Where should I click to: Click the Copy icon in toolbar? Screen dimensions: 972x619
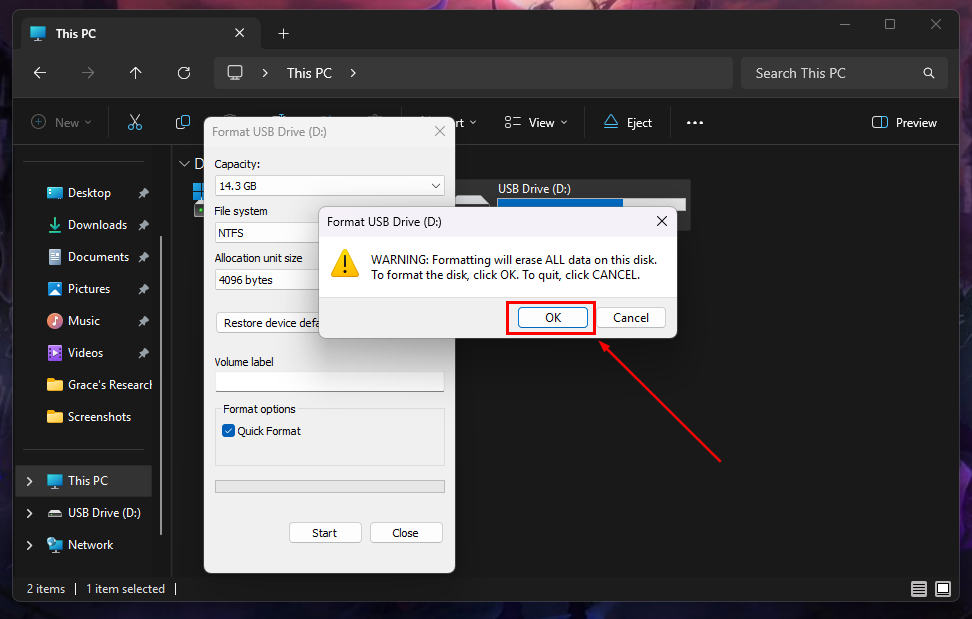click(x=183, y=122)
